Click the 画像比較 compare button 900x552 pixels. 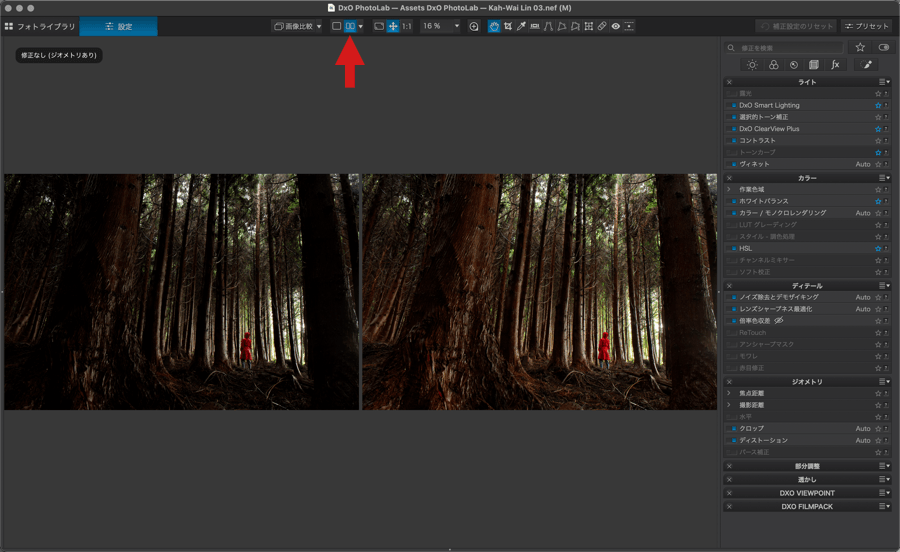coord(294,26)
